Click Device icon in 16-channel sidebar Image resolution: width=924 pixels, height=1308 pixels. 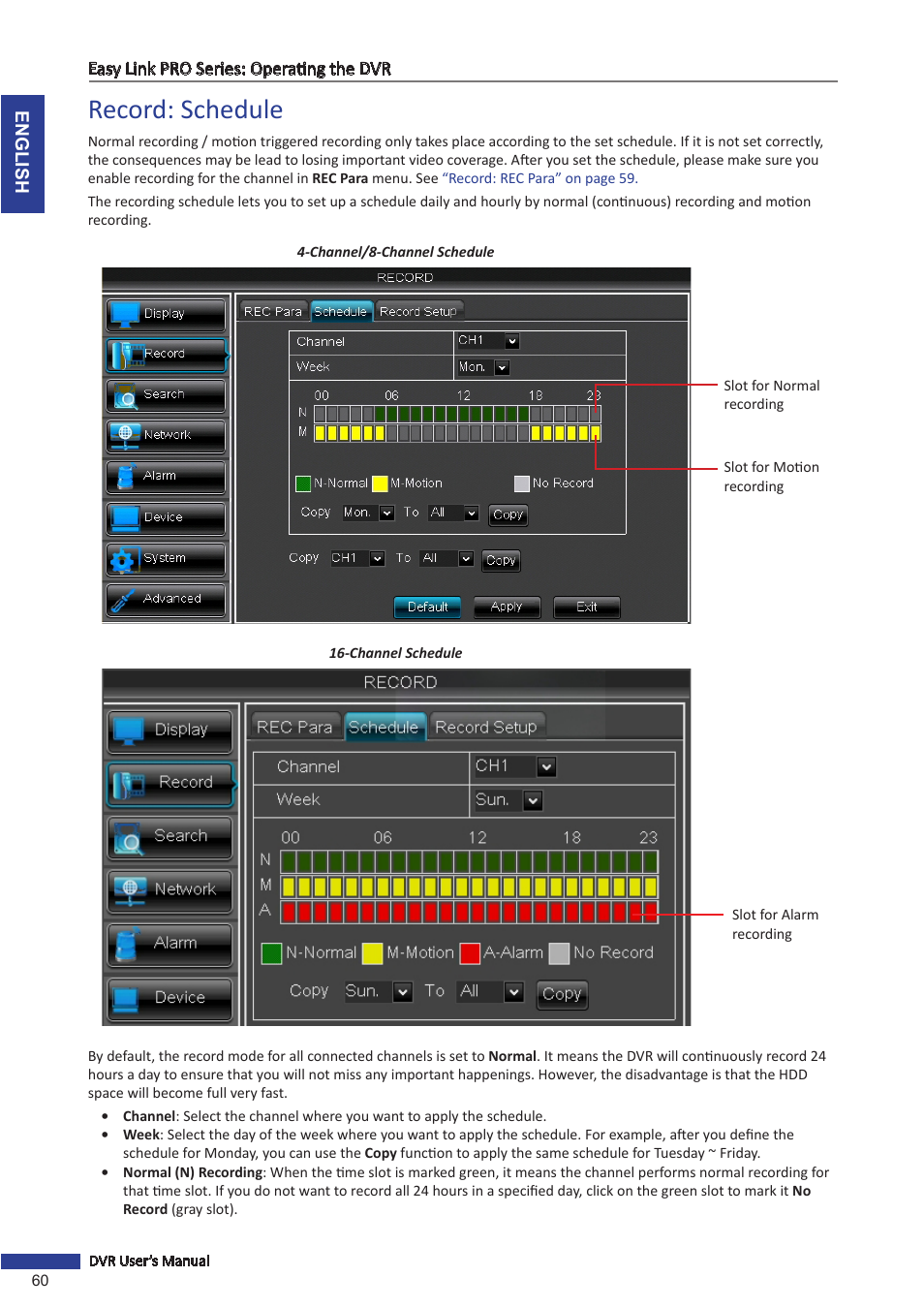click(127, 998)
